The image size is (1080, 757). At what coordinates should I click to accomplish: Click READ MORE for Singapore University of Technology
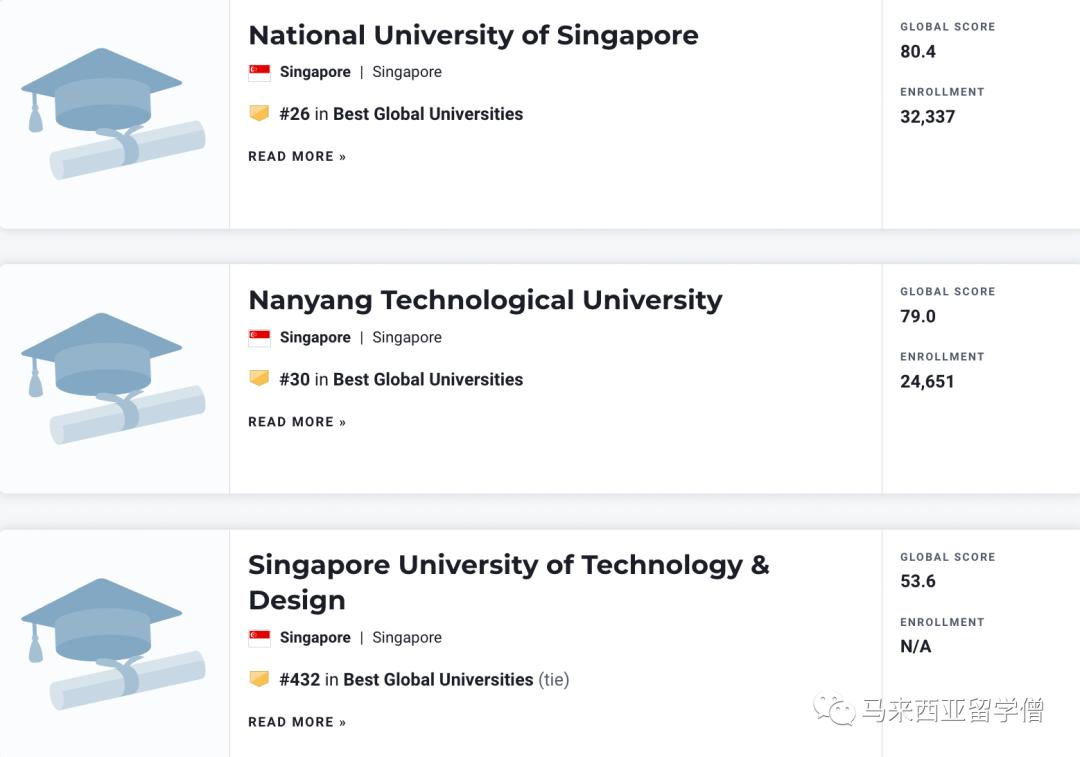(296, 721)
